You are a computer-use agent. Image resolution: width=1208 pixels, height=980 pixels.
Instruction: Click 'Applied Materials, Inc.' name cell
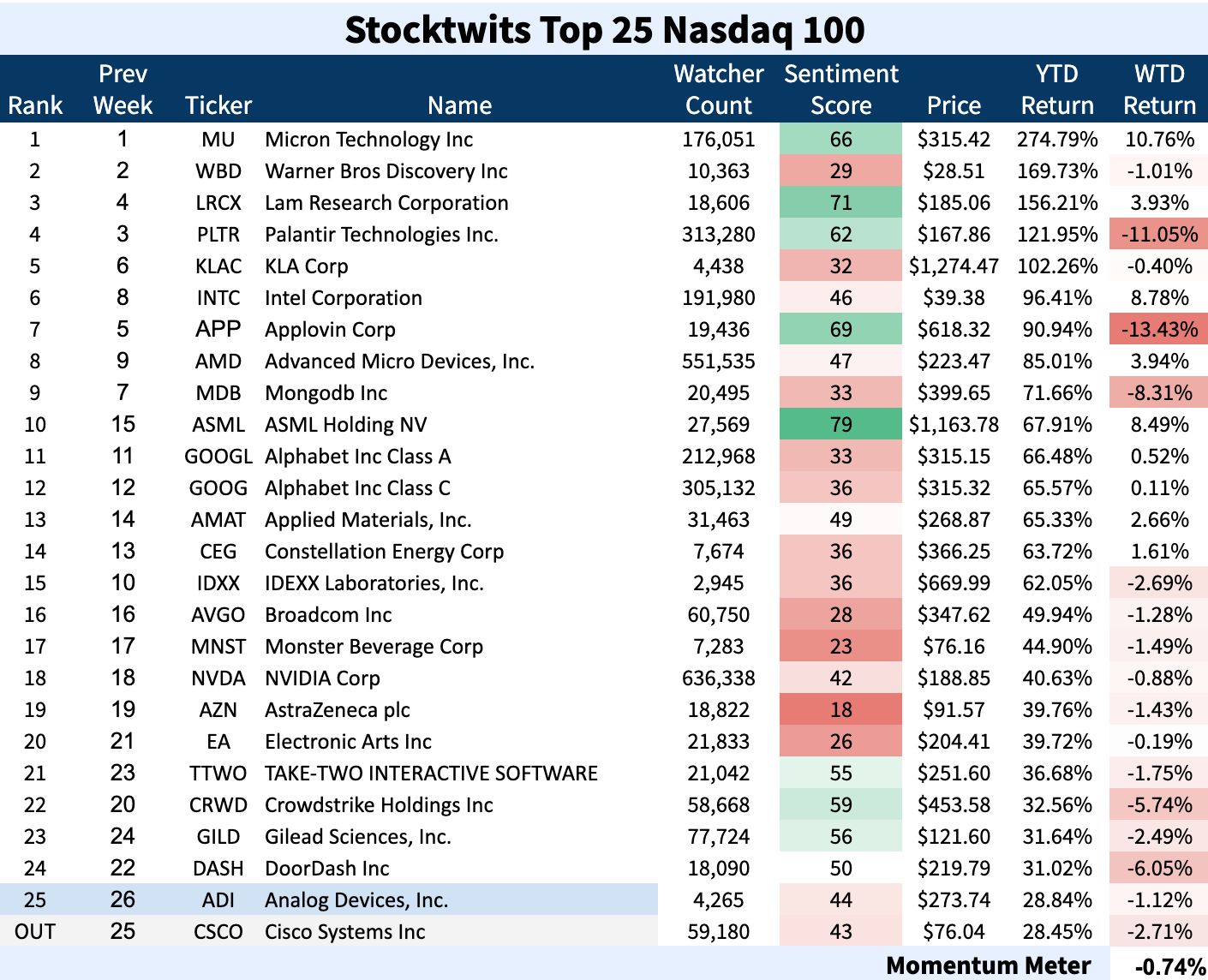tap(368, 520)
